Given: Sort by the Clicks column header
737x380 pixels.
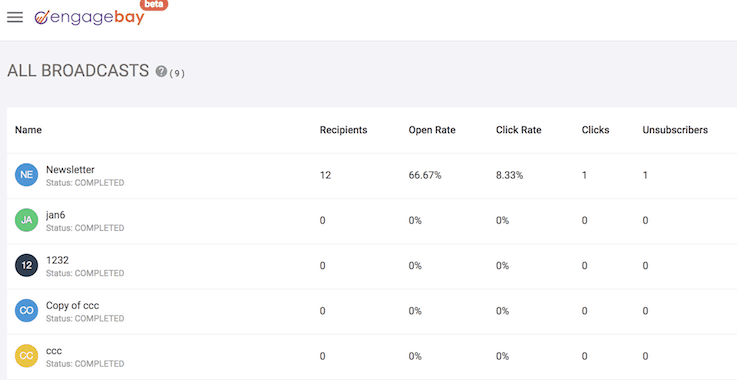Looking at the screenshot, I should point(596,130).
